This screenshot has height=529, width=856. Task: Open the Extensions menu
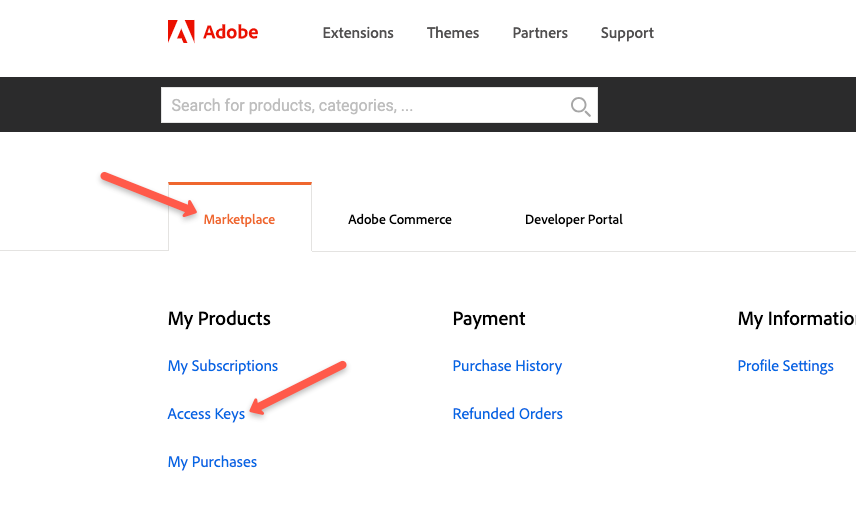click(x=358, y=33)
